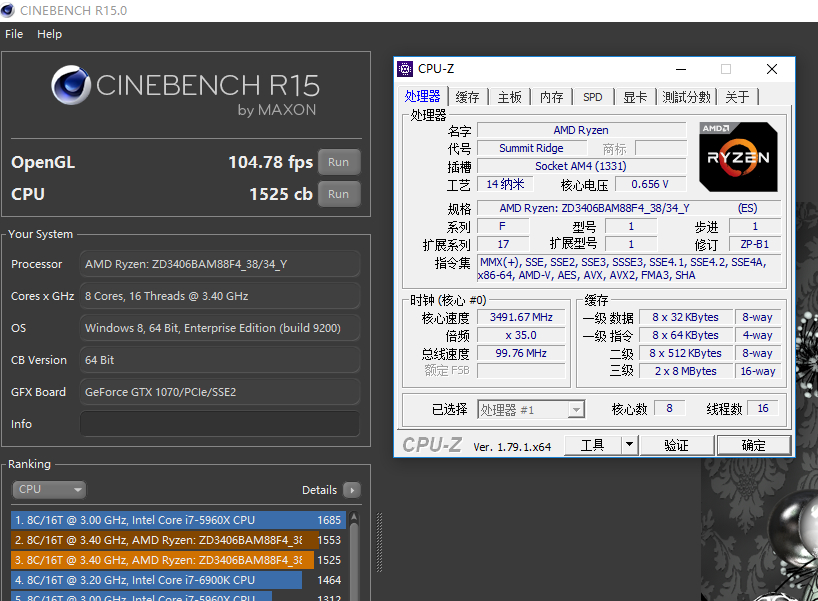This screenshot has height=601, width=818.
Task: Run the OpenGL benchmark
Action: (x=338, y=162)
